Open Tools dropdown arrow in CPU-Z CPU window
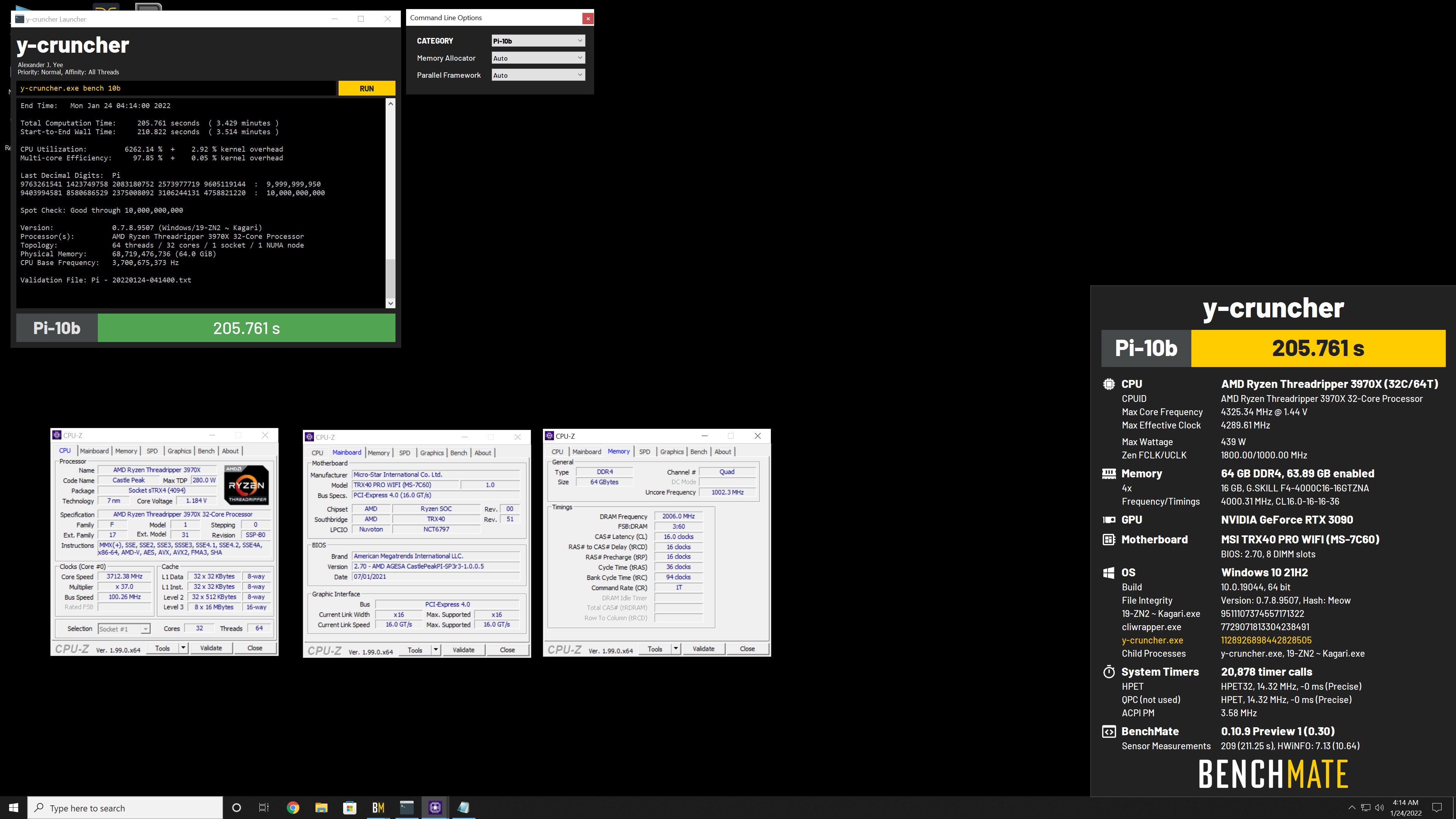The width and height of the screenshot is (1456, 819). click(x=183, y=648)
